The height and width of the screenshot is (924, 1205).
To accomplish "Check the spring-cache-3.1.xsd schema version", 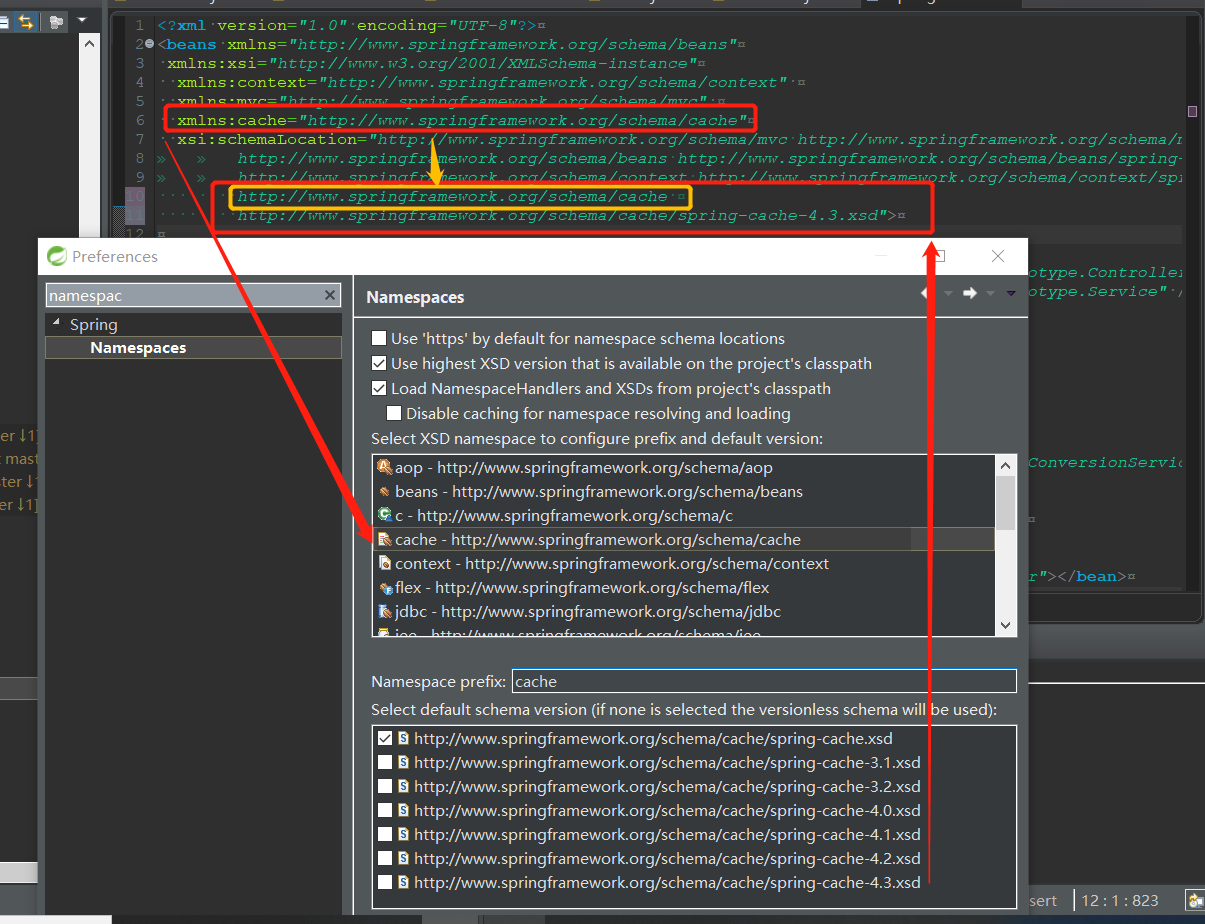I will click(x=385, y=762).
